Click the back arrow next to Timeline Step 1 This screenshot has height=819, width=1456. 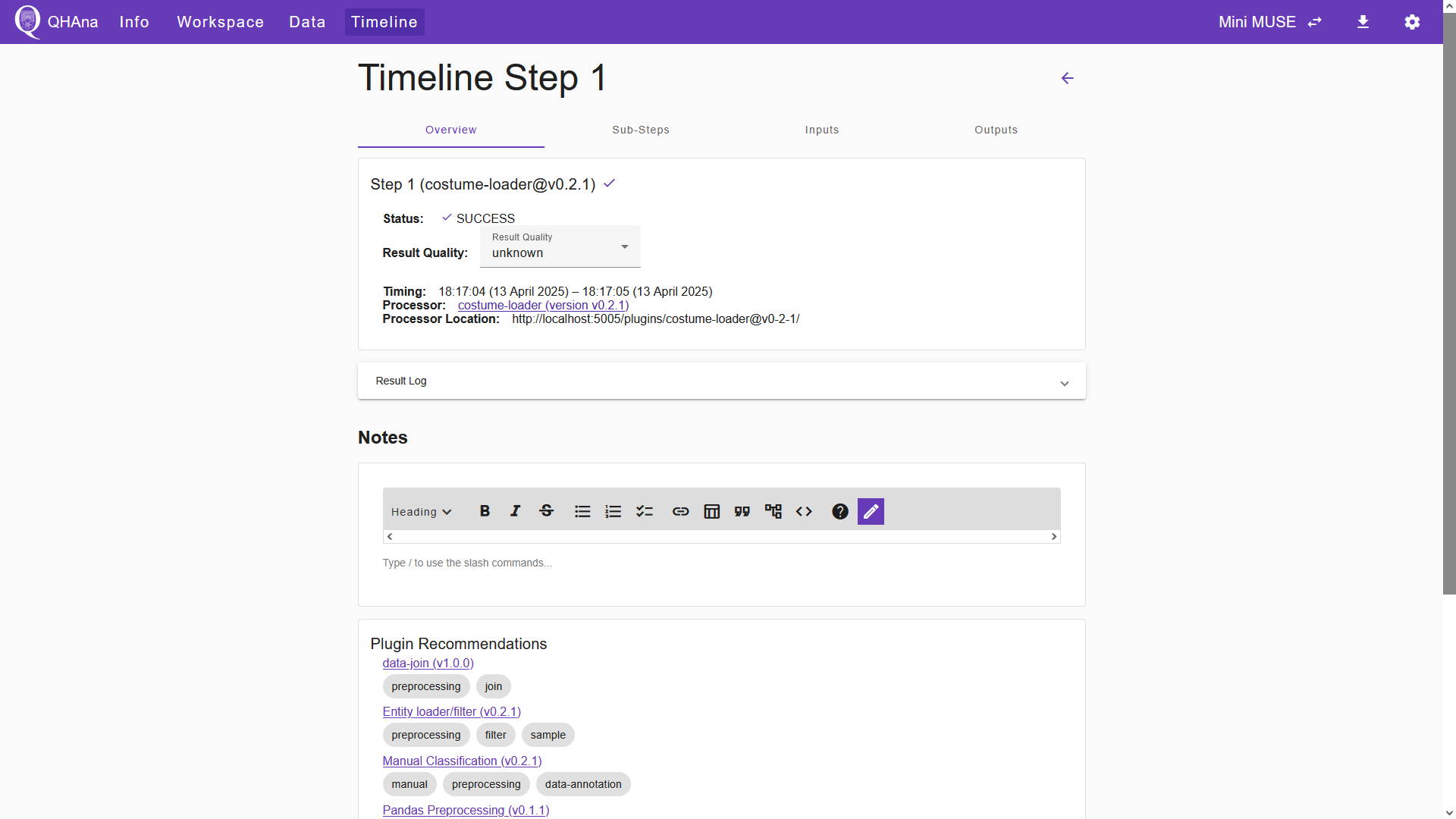click(x=1067, y=78)
